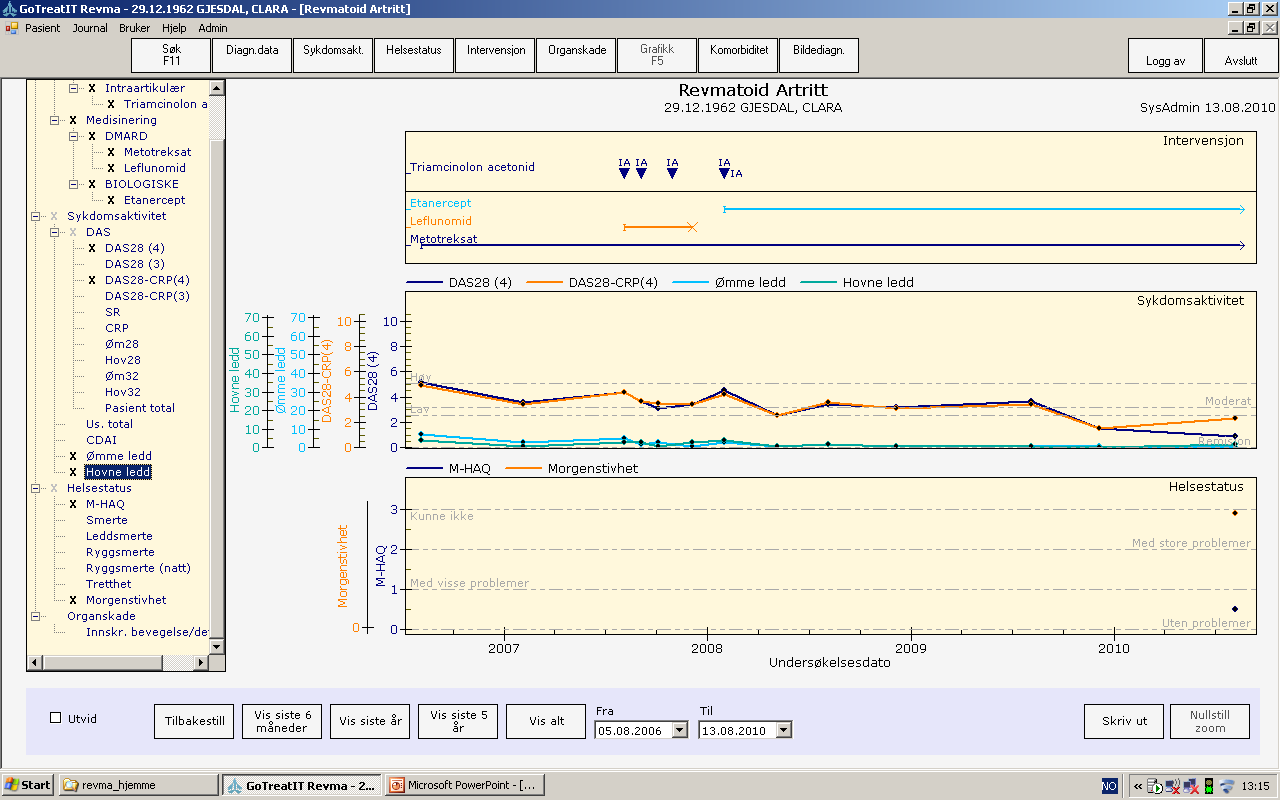Image resolution: width=1280 pixels, height=800 pixels.
Task: Click the server play tray icon
Action: [1155, 786]
